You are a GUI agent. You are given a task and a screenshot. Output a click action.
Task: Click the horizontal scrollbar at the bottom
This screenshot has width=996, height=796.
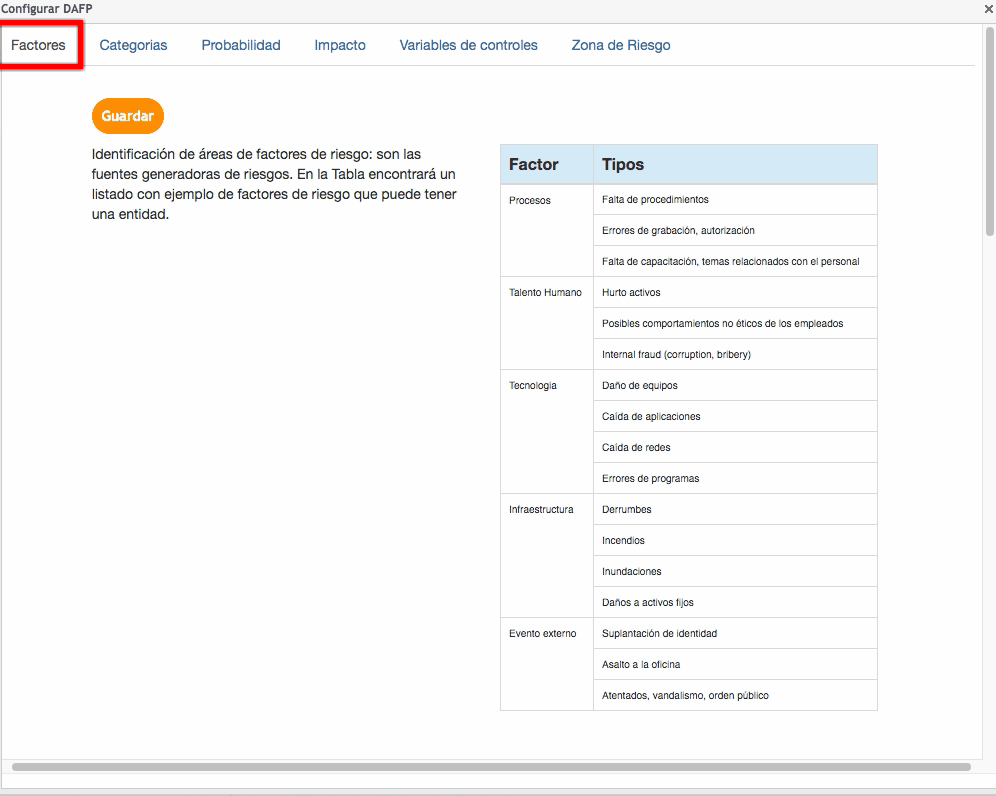(490, 767)
